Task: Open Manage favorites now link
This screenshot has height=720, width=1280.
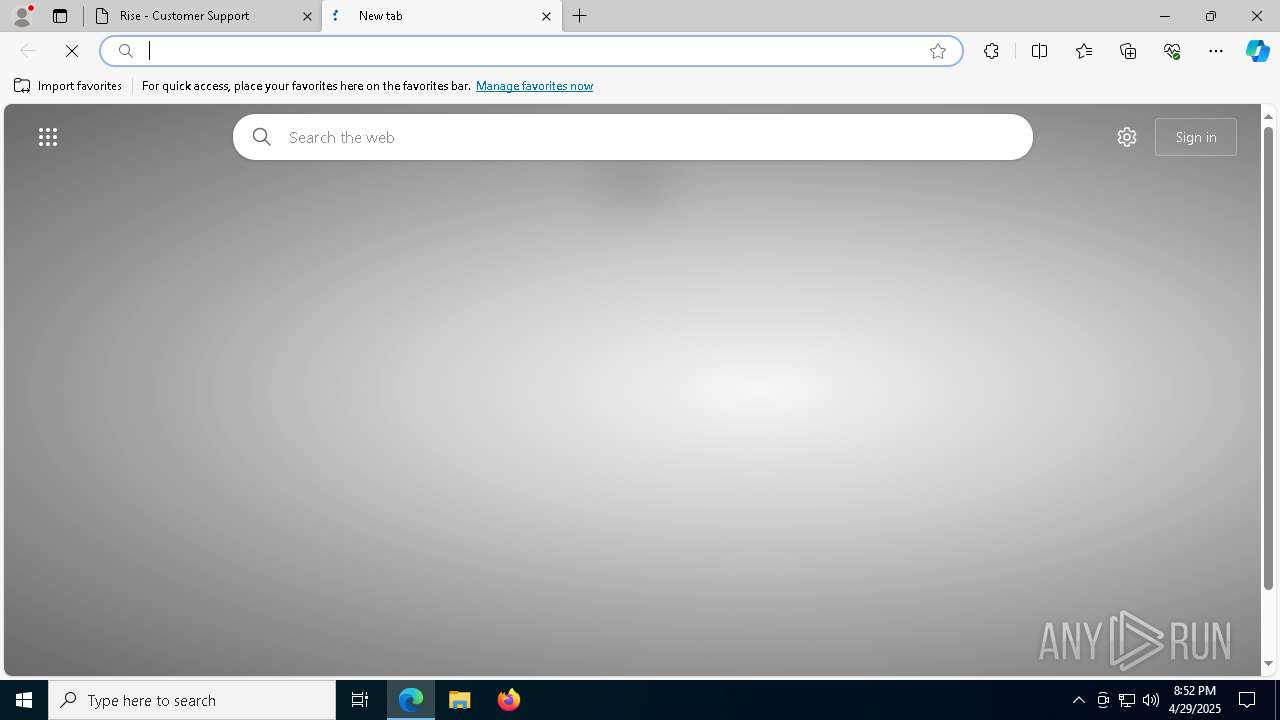Action: click(x=534, y=86)
